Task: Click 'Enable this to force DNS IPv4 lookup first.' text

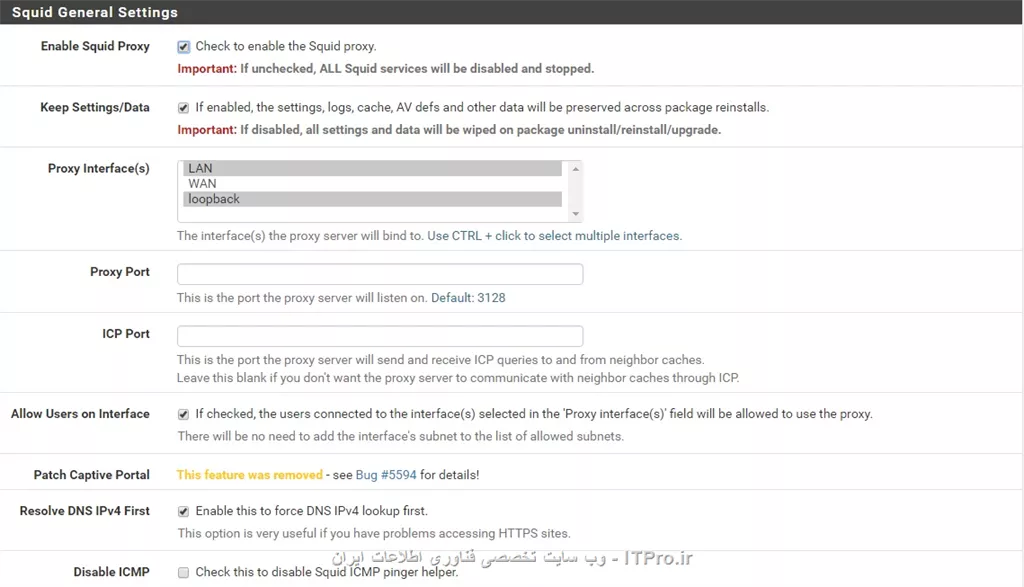Action: coord(312,511)
